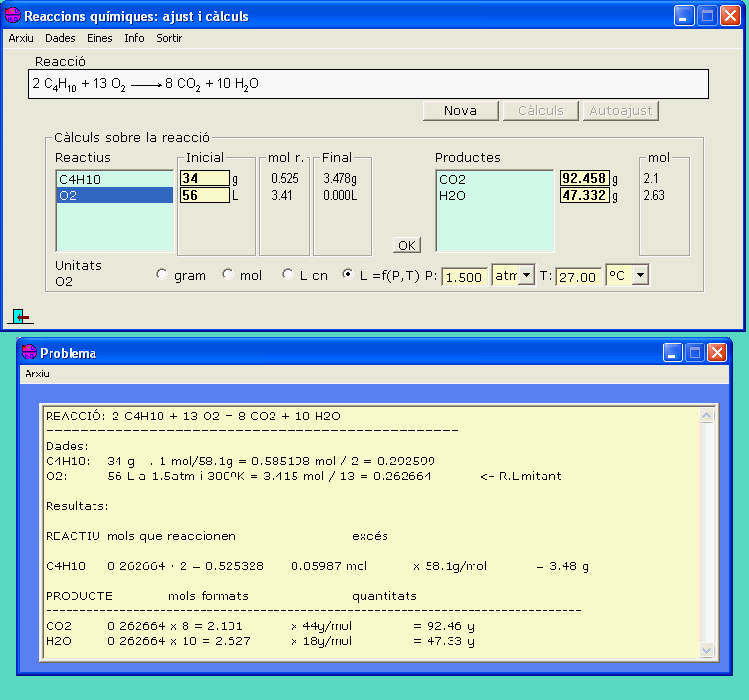Click the 0.525 mol r. value
This screenshot has height=700, width=749.
coord(285,179)
